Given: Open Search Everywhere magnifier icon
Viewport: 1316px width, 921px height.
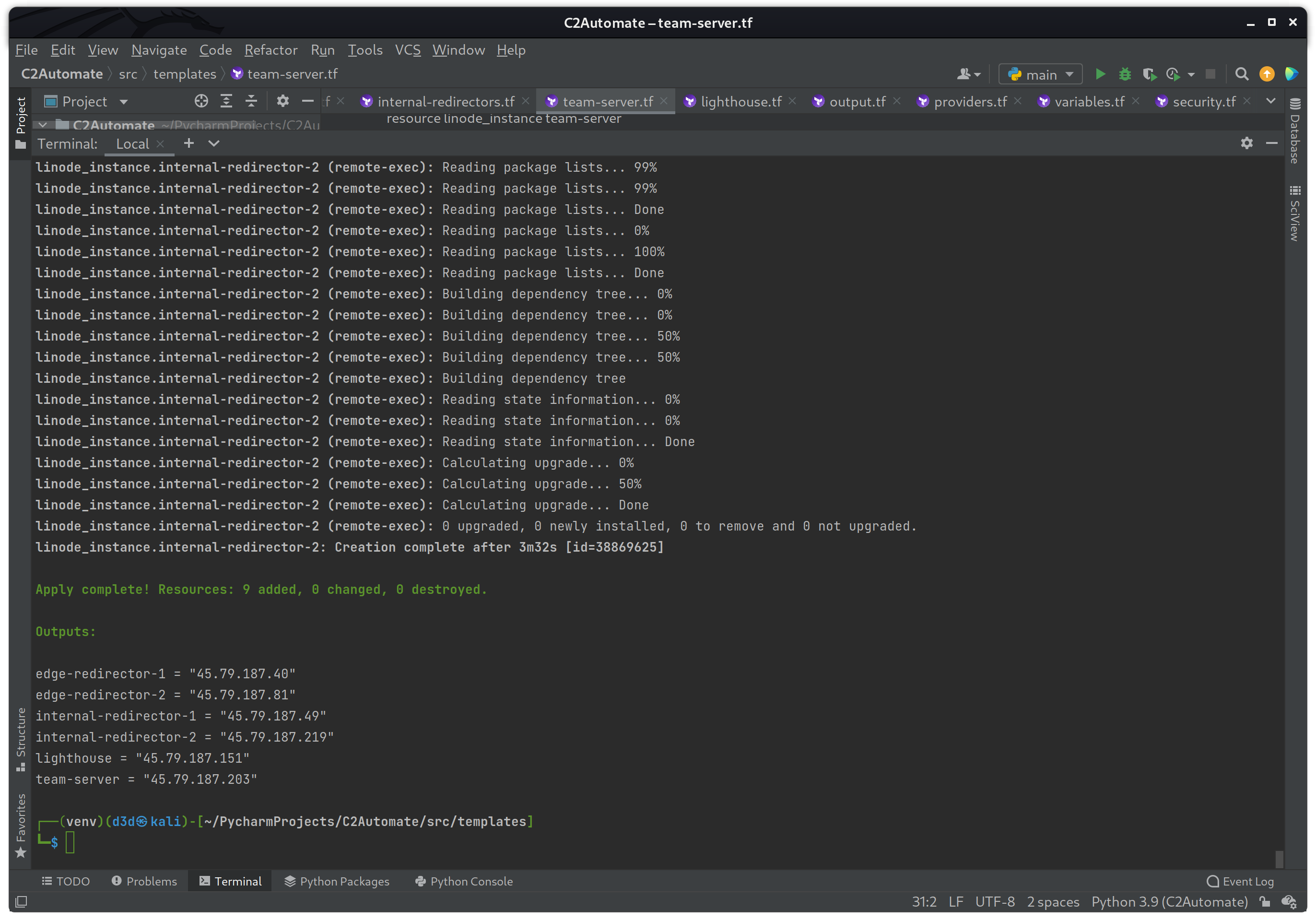Looking at the screenshot, I should point(1241,74).
